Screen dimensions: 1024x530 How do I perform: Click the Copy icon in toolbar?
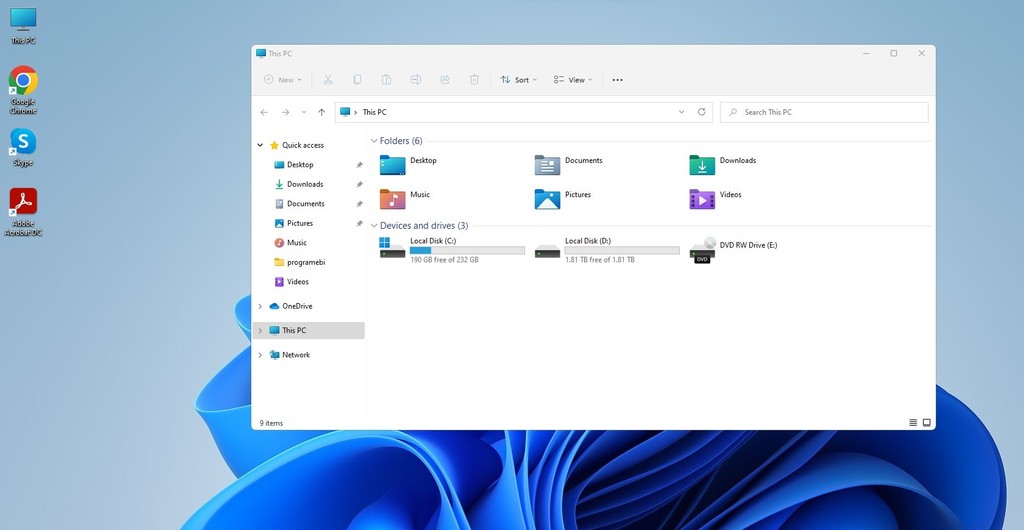[357, 80]
